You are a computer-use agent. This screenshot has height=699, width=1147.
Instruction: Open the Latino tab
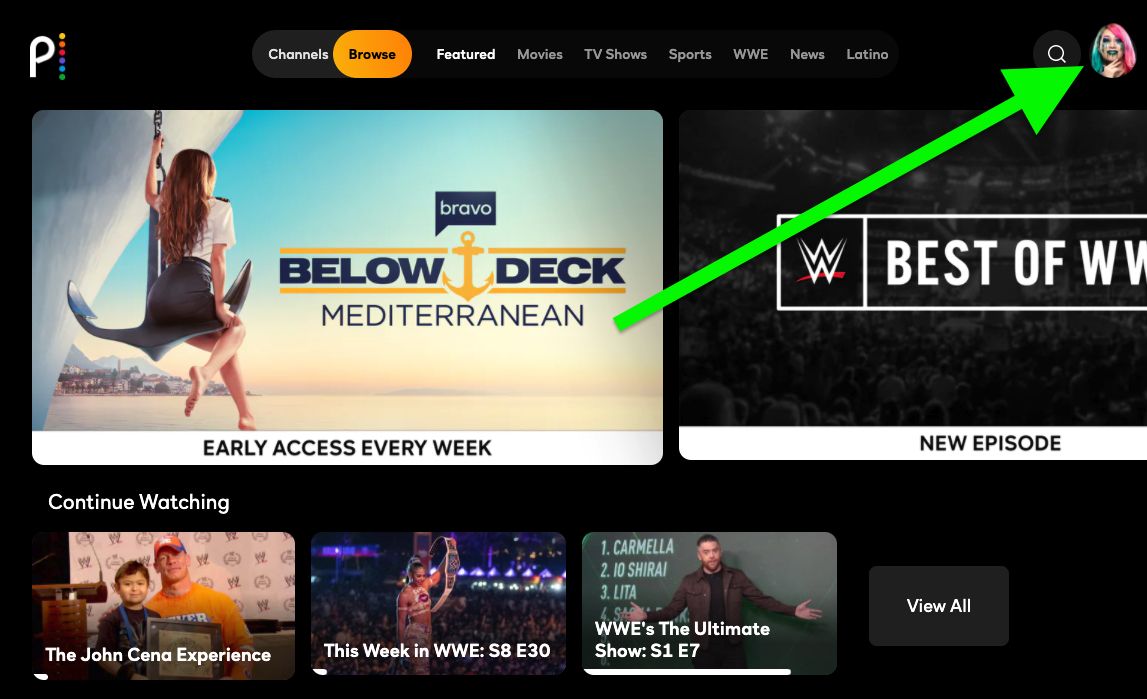click(867, 54)
